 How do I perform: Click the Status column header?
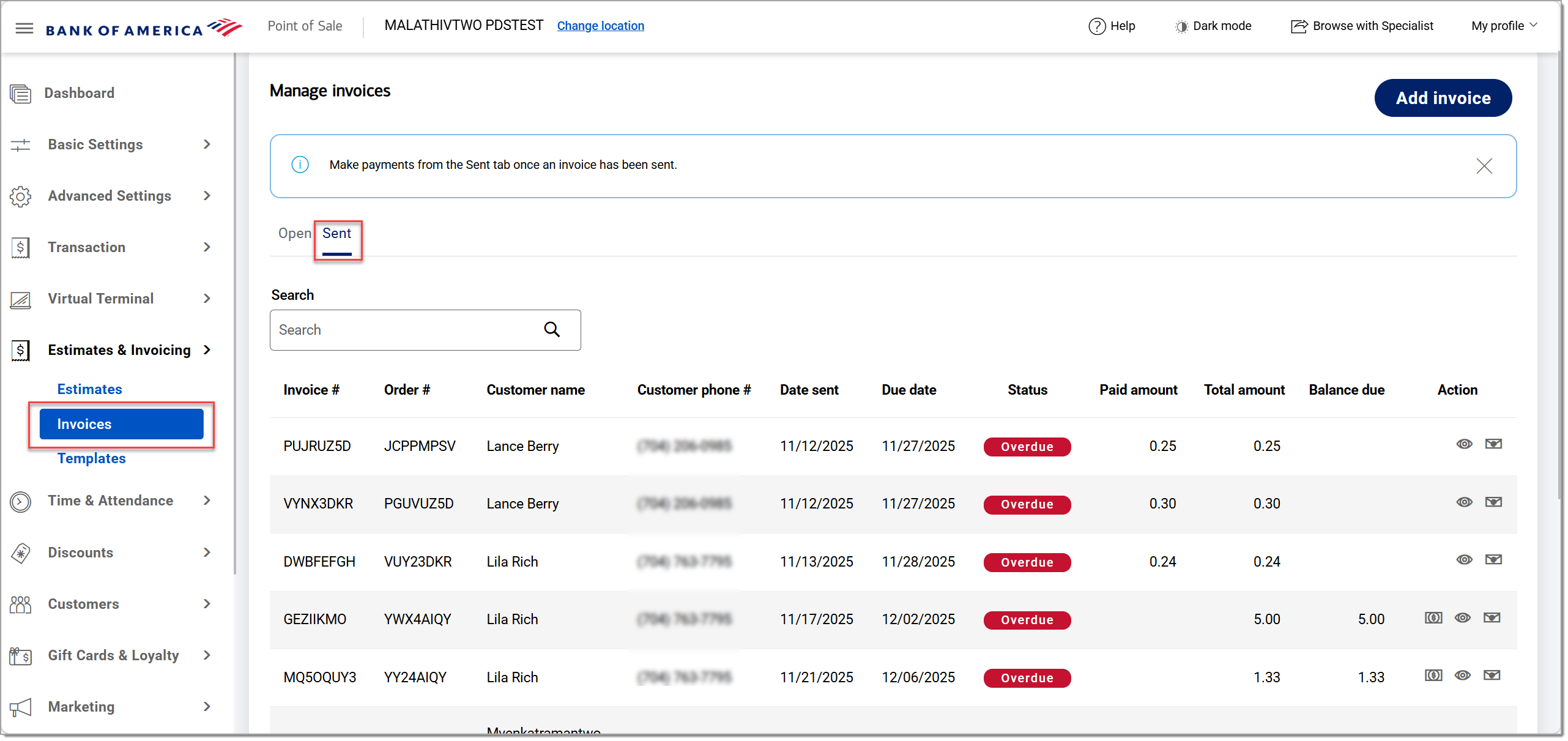click(1027, 390)
